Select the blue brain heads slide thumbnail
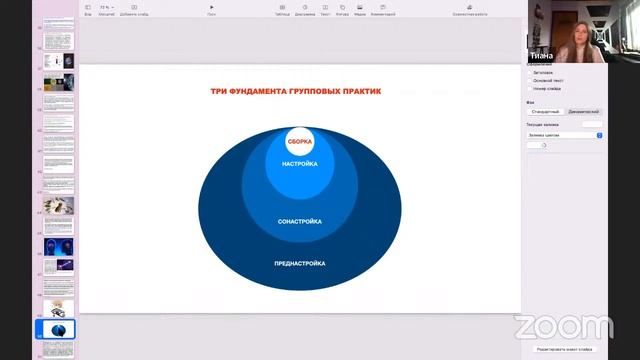 click(58, 247)
